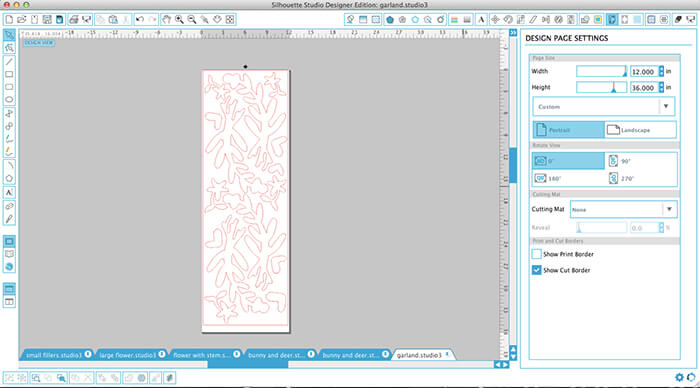The width and height of the screenshot is (700, 388).
Task: Select the Text tool in left toolbar
Action: [9, 192]
